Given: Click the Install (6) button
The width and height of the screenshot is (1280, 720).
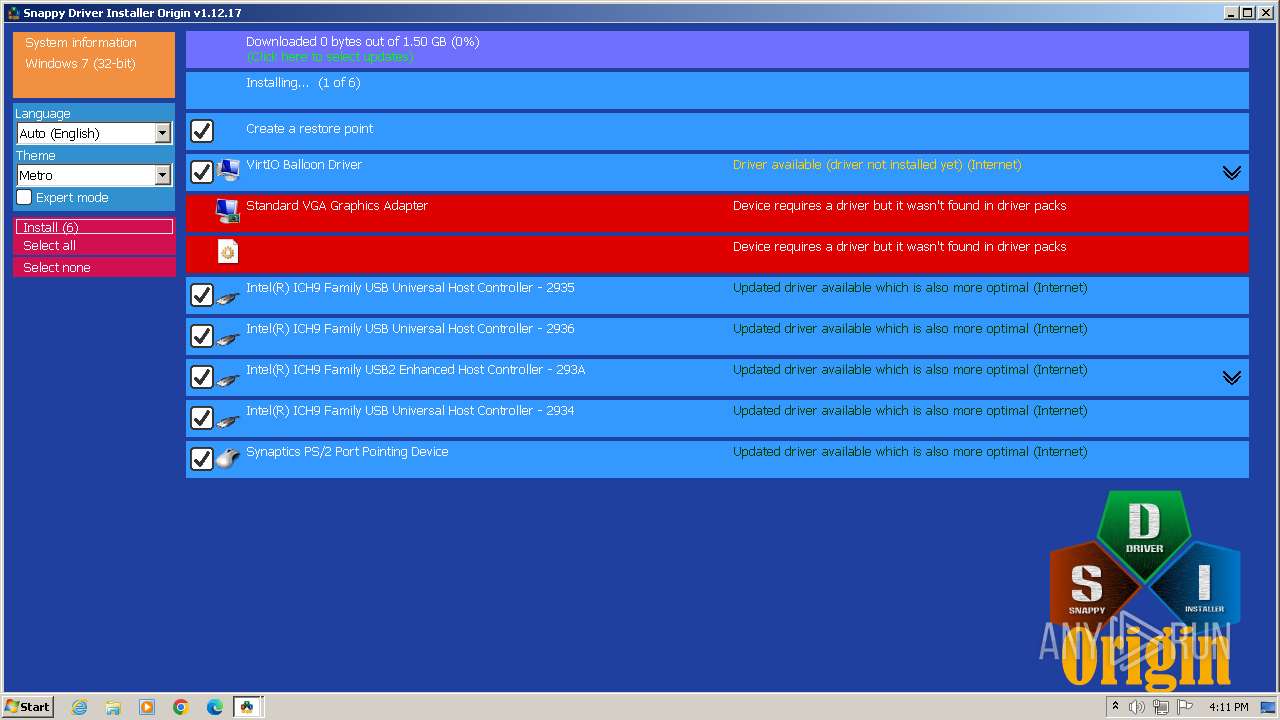Looking at the screenshot, I should click(x=94, y=227).
